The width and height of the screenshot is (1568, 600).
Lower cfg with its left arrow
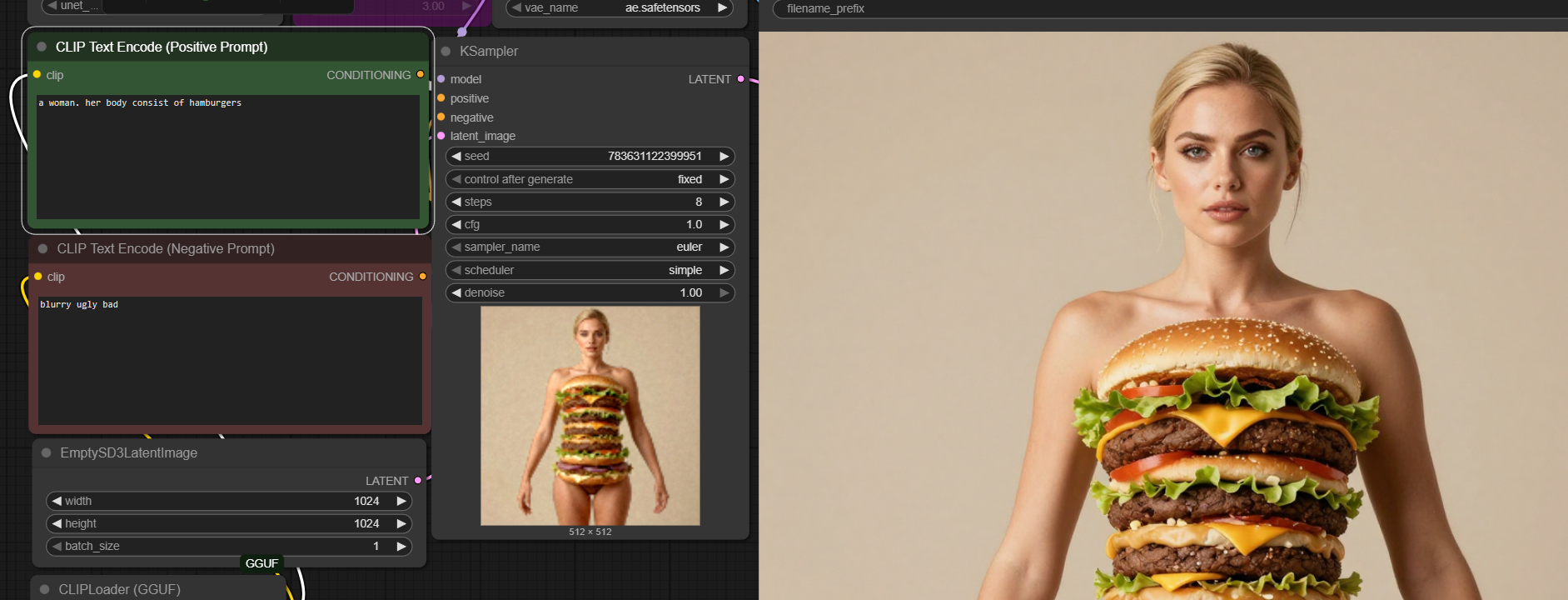point(456,224)
